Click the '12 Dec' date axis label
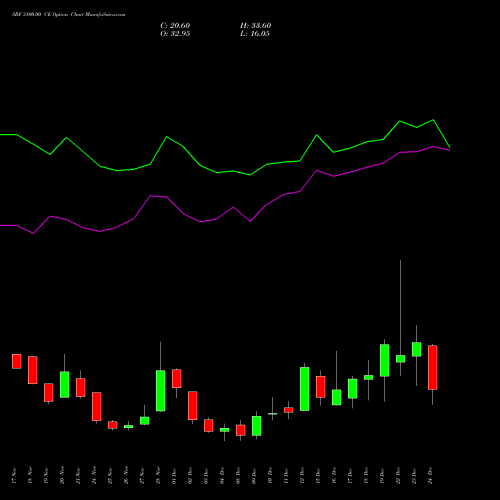Screen dimensions: 500x500 [x=302, y=476]
